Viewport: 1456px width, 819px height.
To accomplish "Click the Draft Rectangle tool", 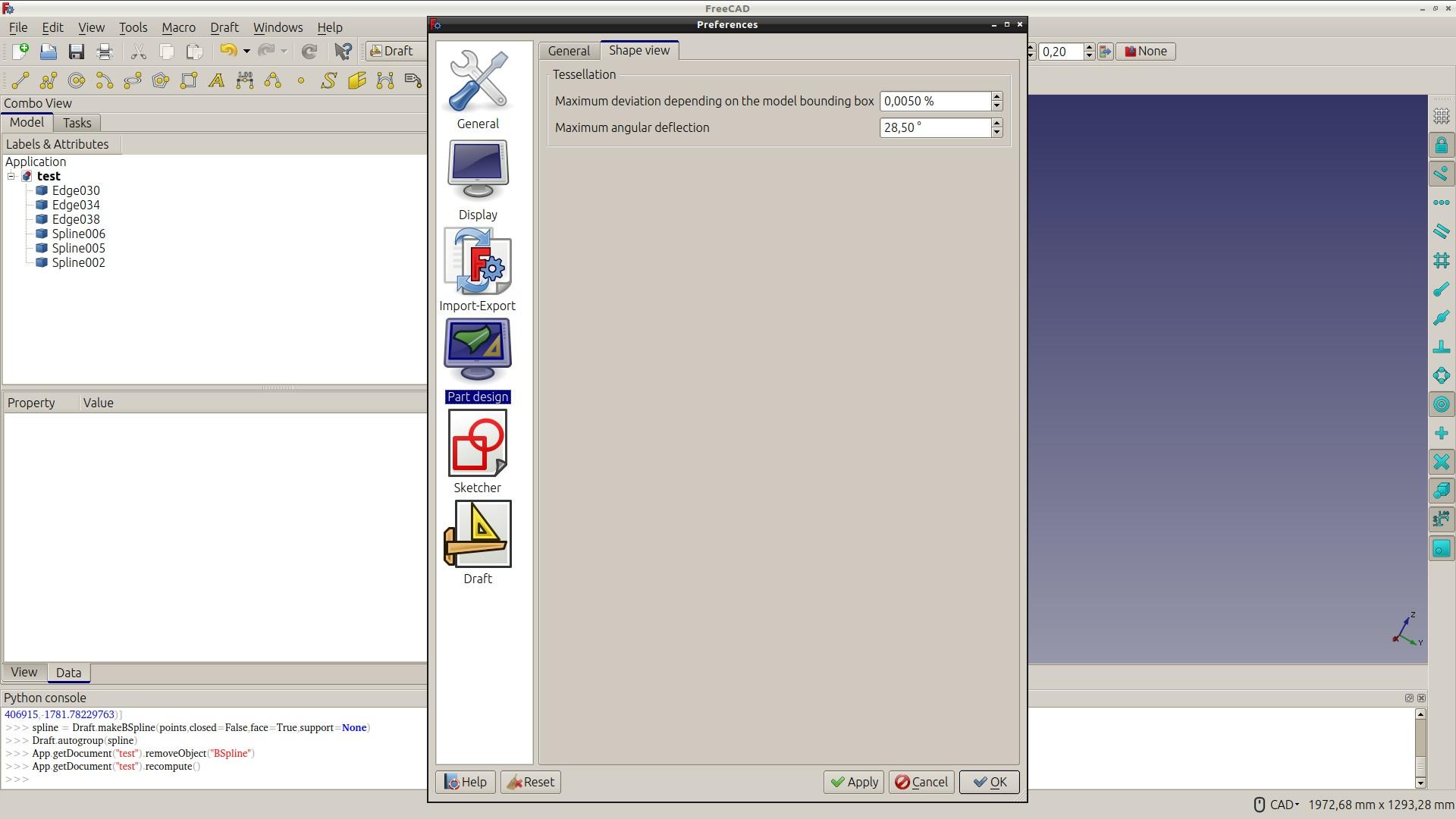I will (x=188, y=80).
